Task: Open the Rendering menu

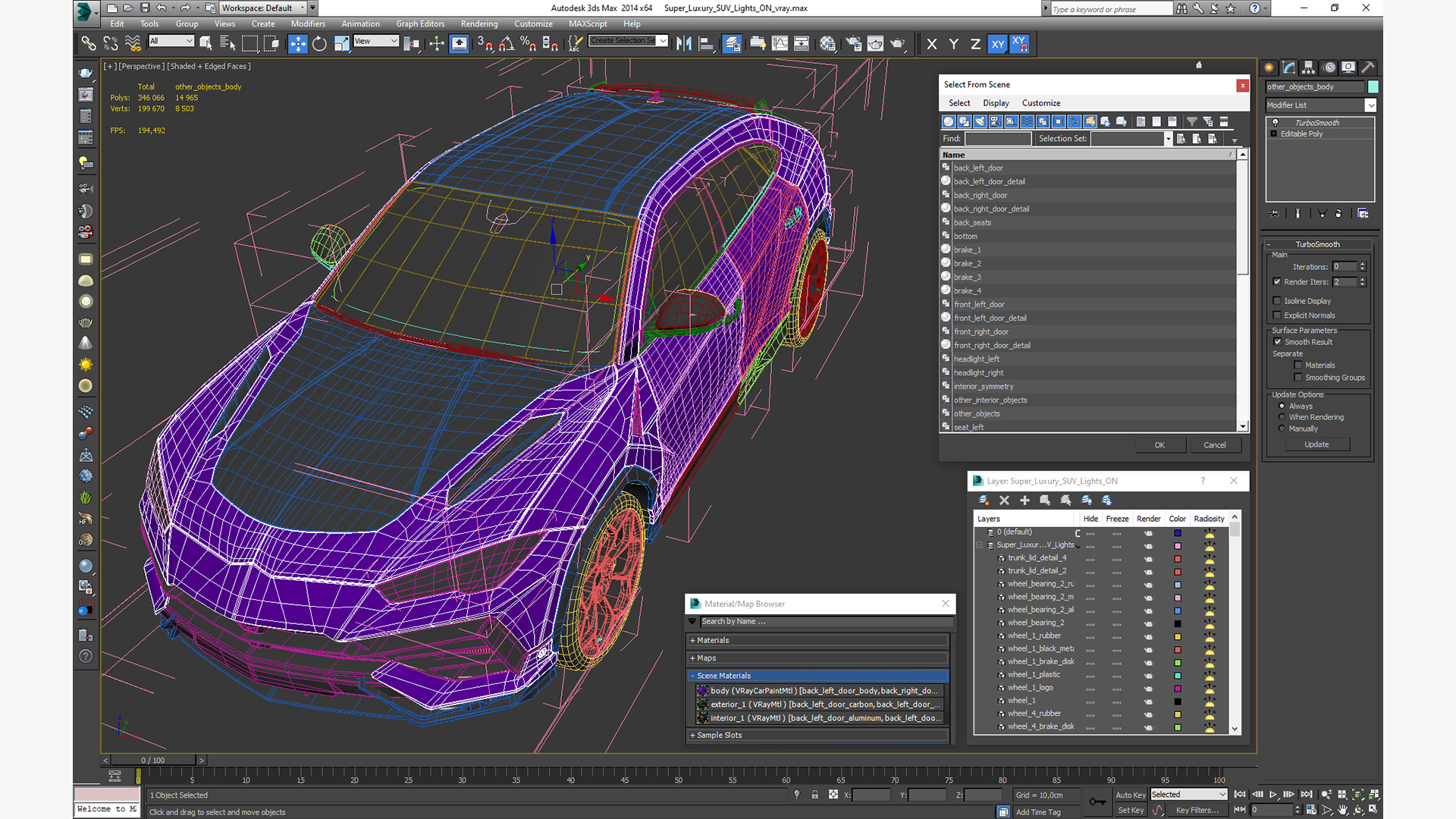Action: [x=479, y=24]
